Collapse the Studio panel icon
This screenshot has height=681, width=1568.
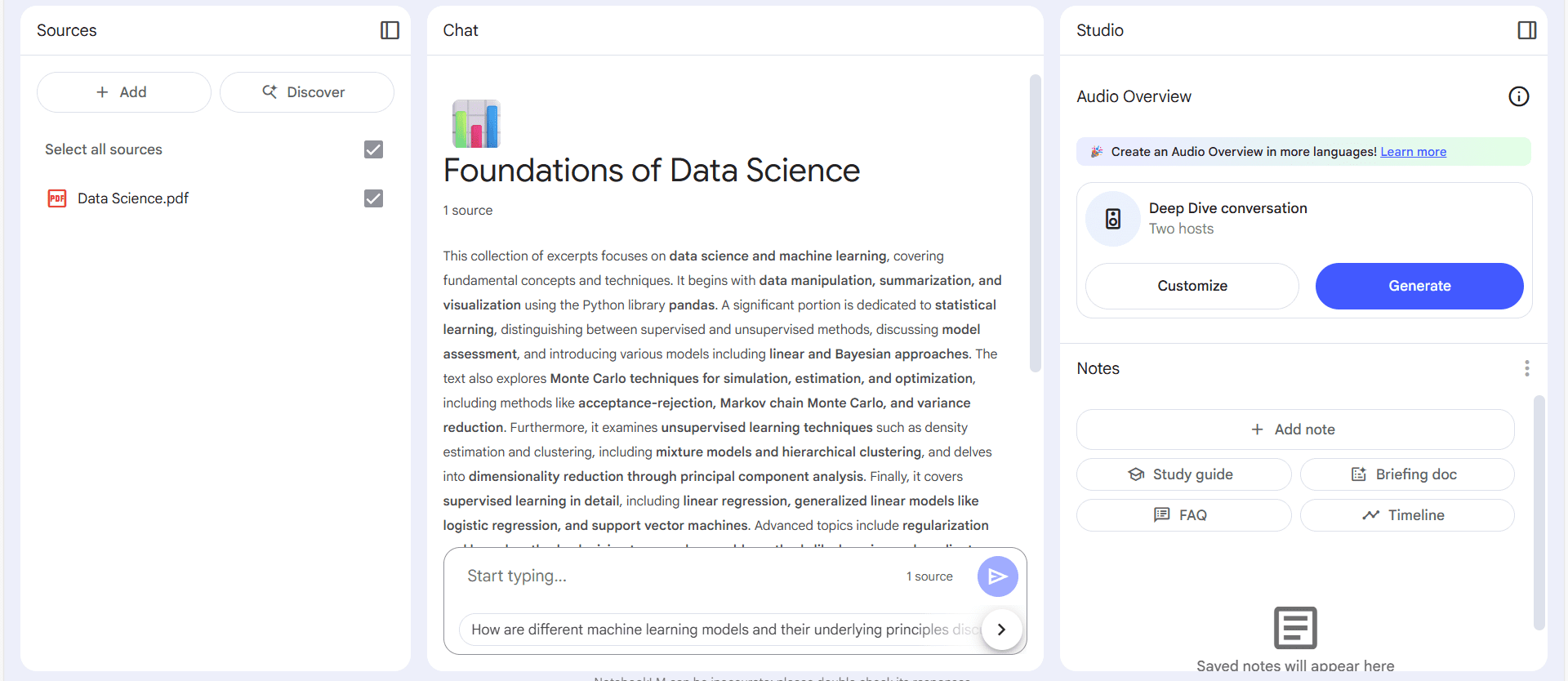(x=1526, y=30)
